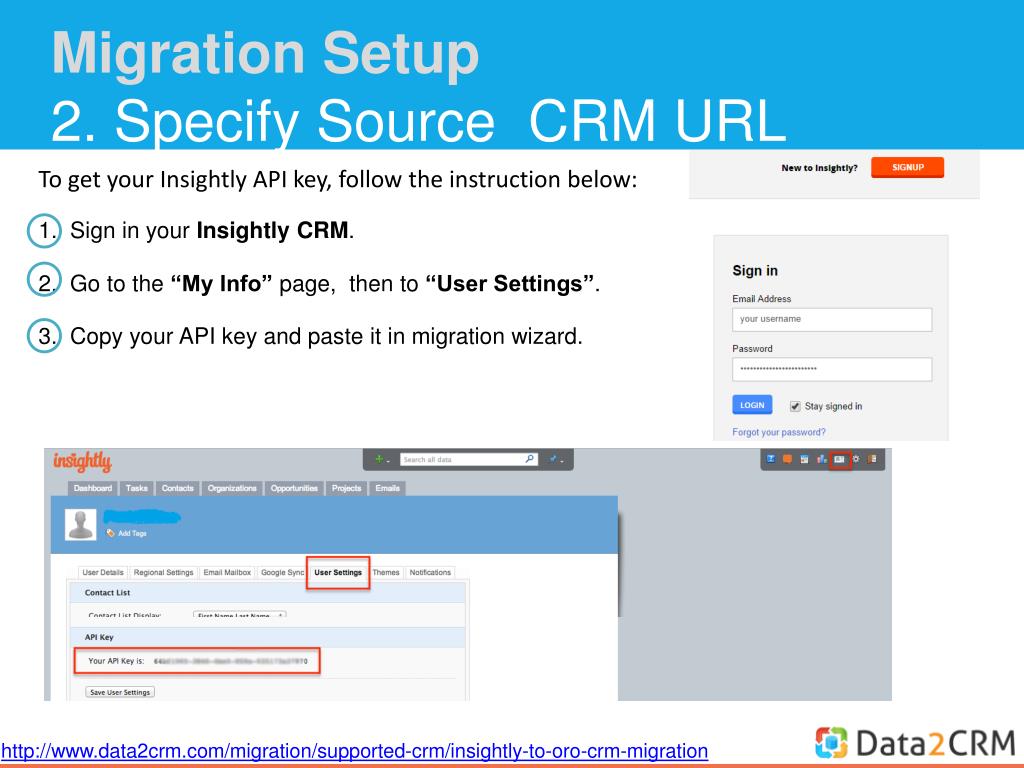Click the green plus add-new icon
1024x768 pixels.
click(x=378, y=459)
